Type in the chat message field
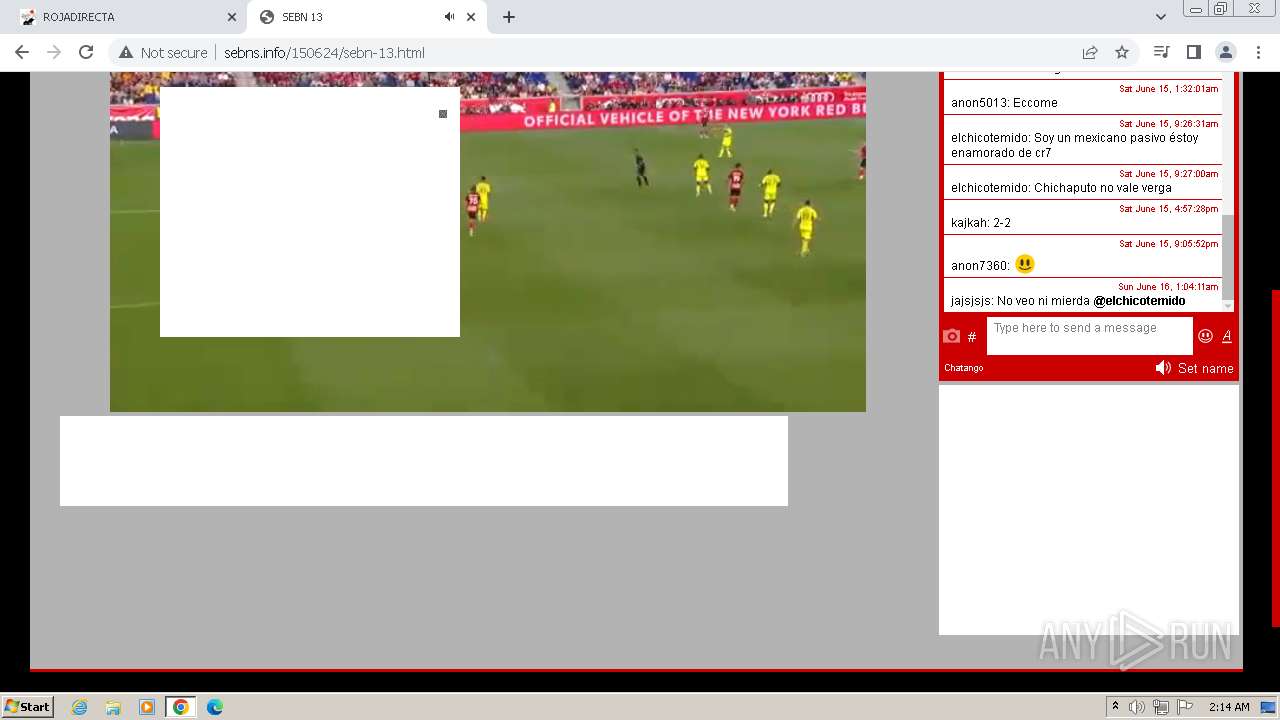 tap(1089, 336)
